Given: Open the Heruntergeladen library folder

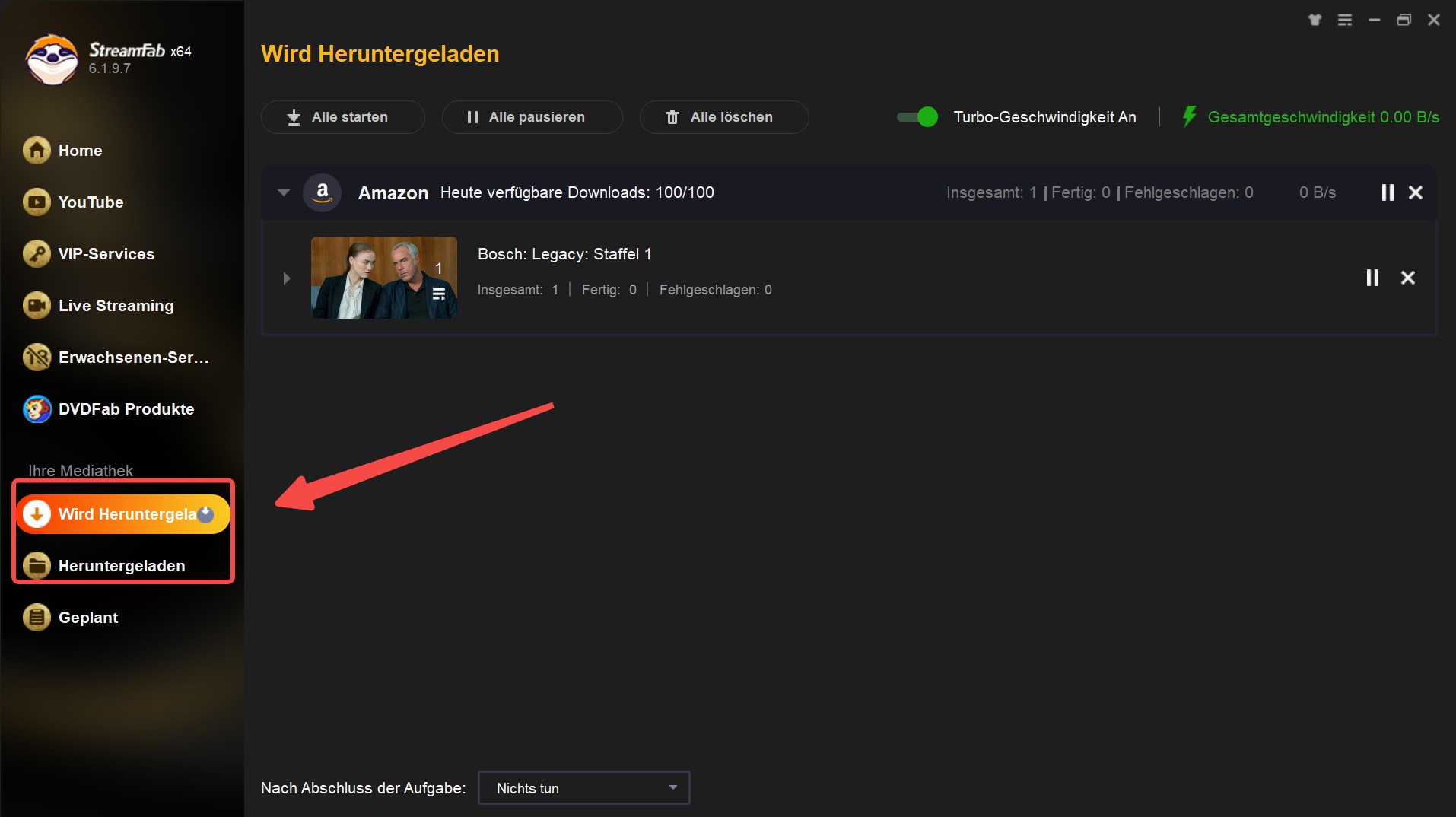Looking at the screenshot, I should [104, 566].
